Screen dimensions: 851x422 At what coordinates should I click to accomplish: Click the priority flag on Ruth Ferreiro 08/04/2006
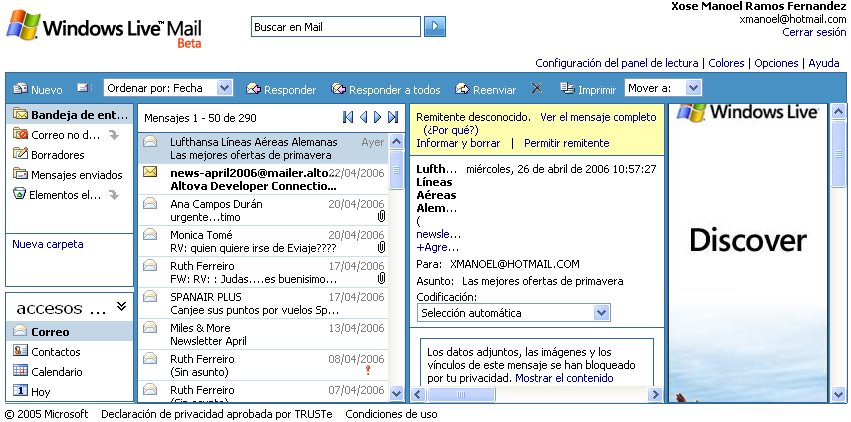[x=368, y=370]
